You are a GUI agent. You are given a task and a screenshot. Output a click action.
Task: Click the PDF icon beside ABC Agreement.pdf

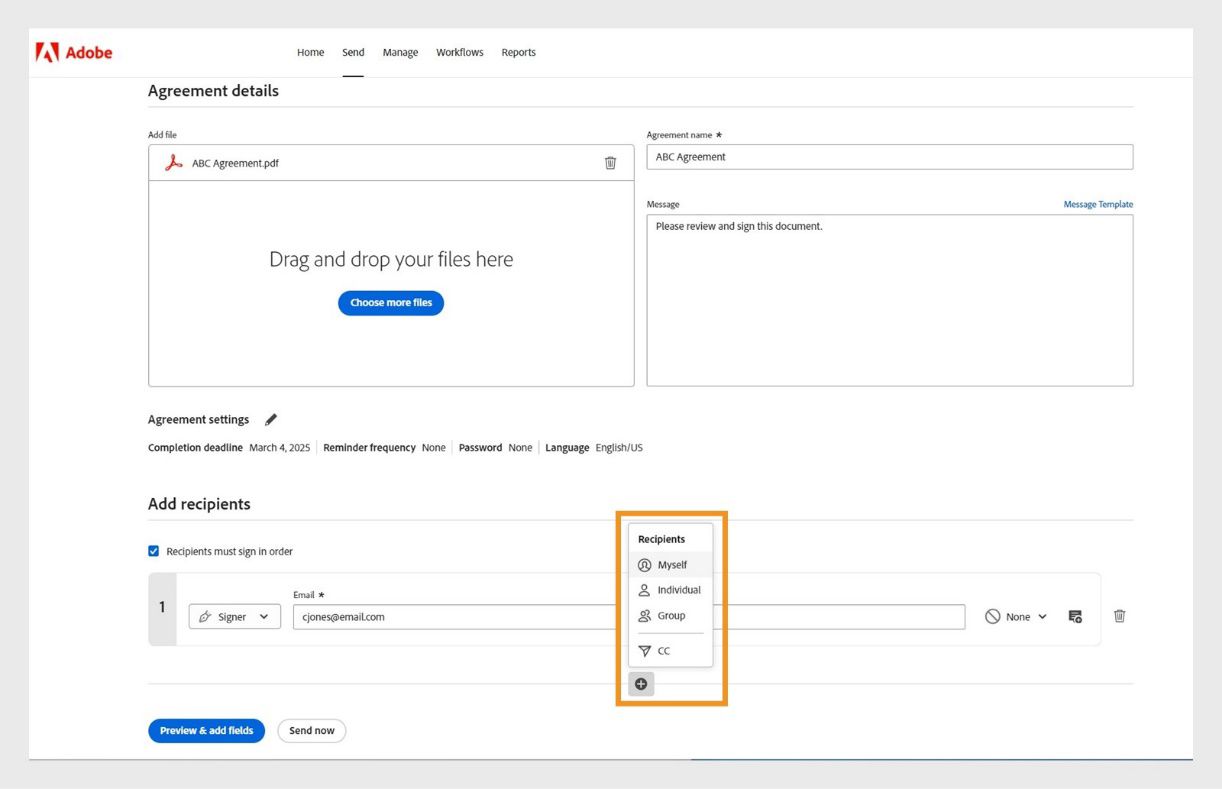174,163
